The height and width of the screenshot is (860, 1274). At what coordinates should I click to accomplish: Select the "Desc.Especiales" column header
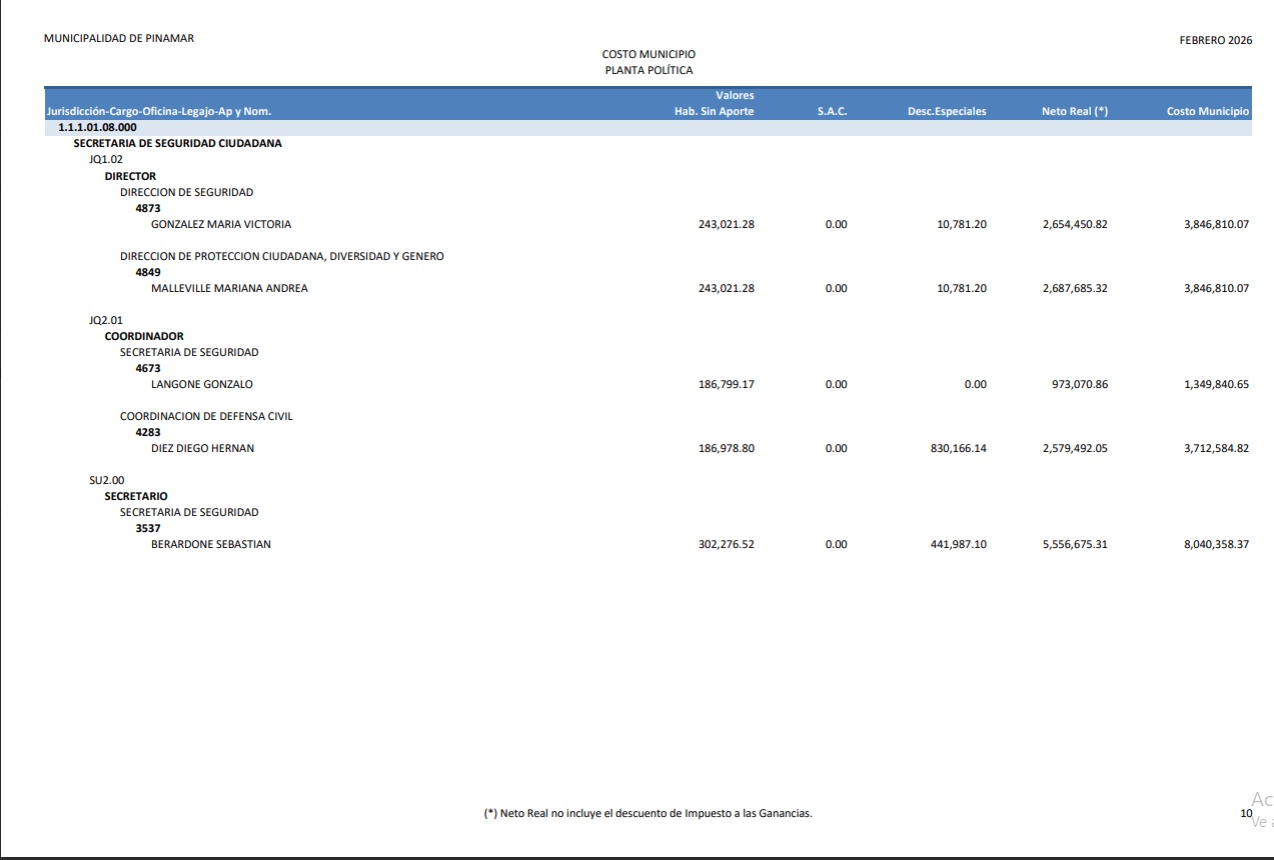pos(946,112)
